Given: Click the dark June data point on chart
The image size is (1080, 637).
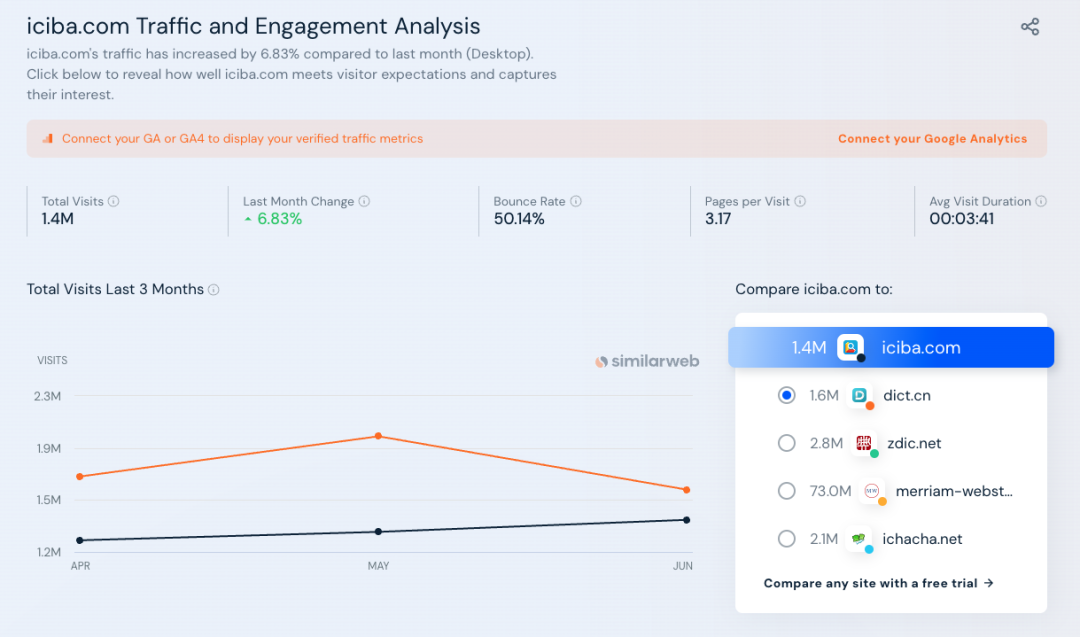Looking at the screenshot, I should pyautogui.click(x=686, y=520).
